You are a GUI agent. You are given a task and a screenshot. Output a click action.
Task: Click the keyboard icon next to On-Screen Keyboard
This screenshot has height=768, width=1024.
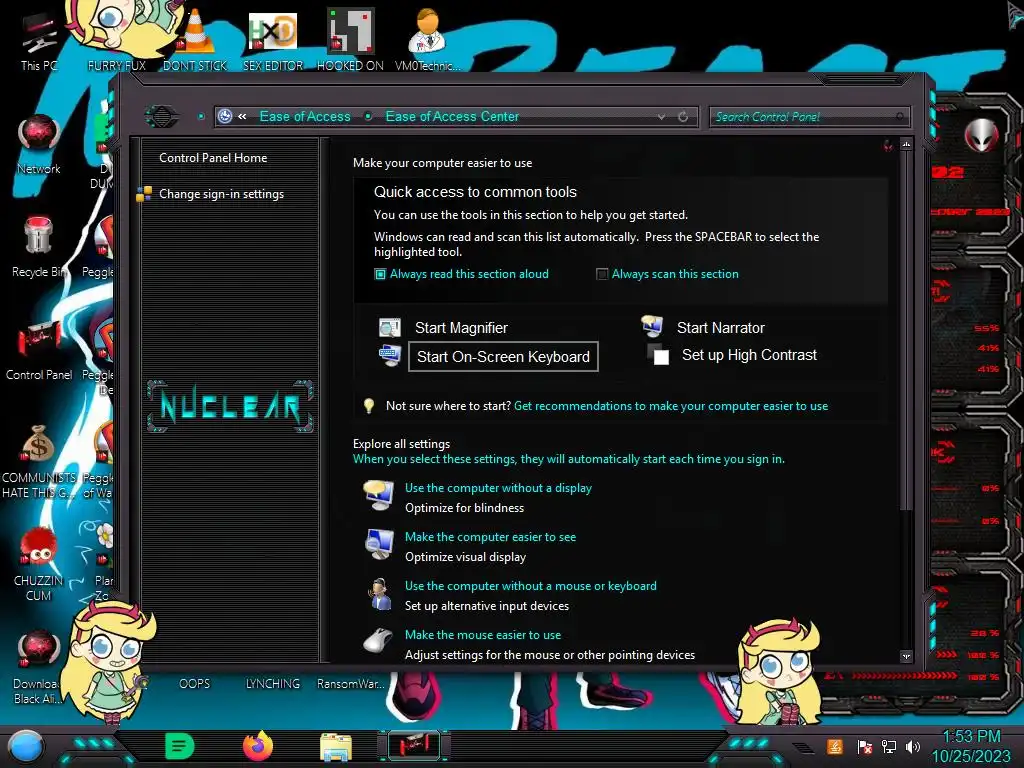390,356
